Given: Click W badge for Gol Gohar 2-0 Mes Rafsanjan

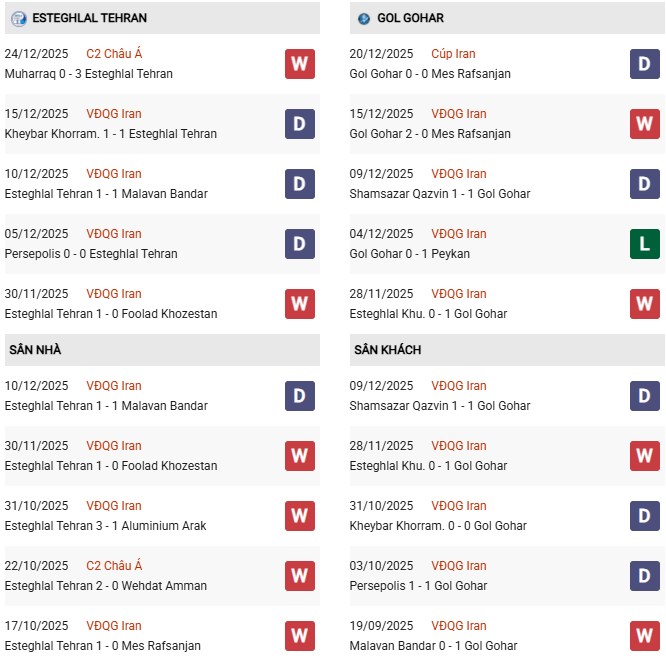Looking at the screenshot, I should click(x=644, y=124).
